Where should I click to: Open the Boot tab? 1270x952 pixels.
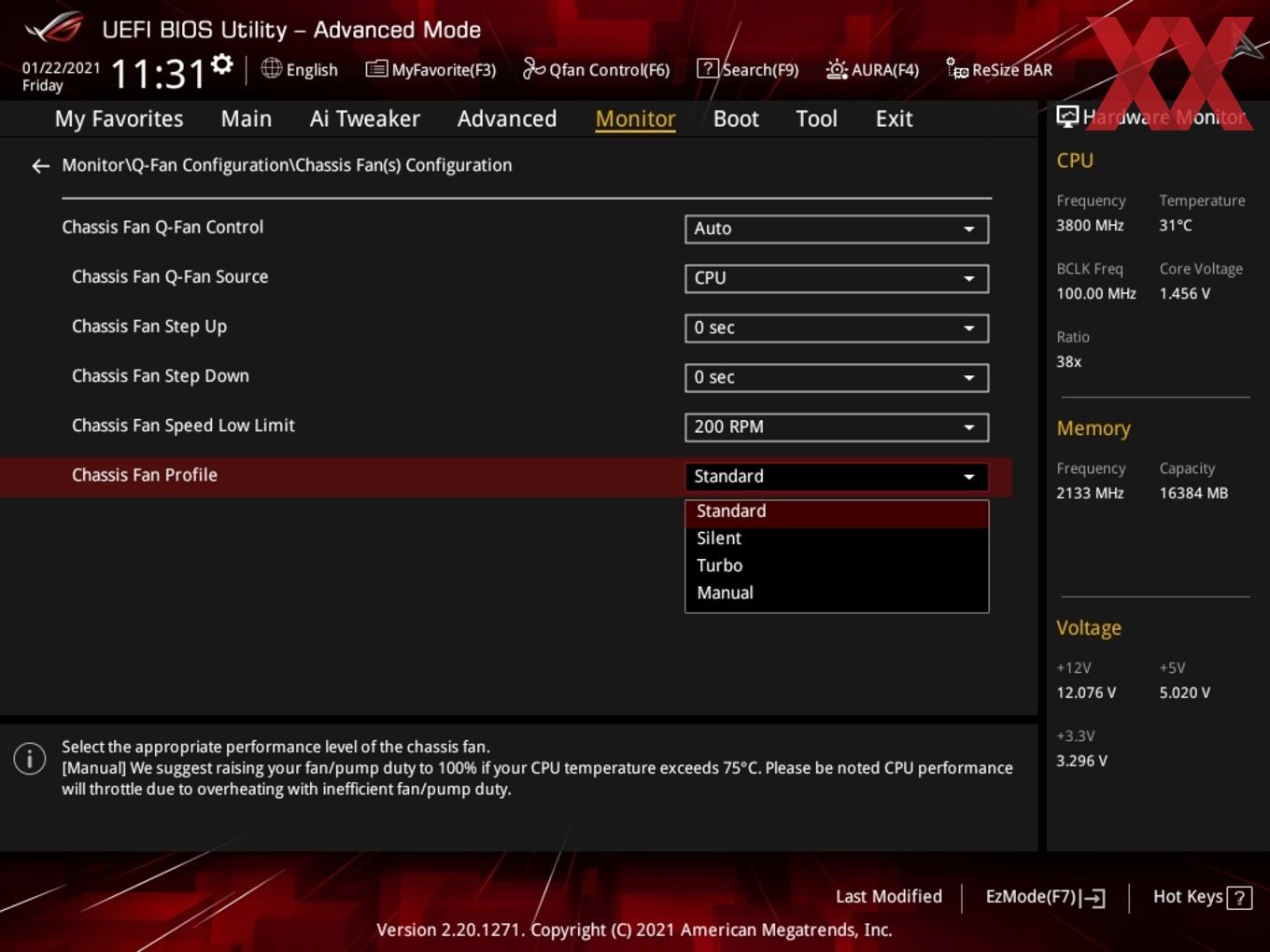tap(736, 119)
